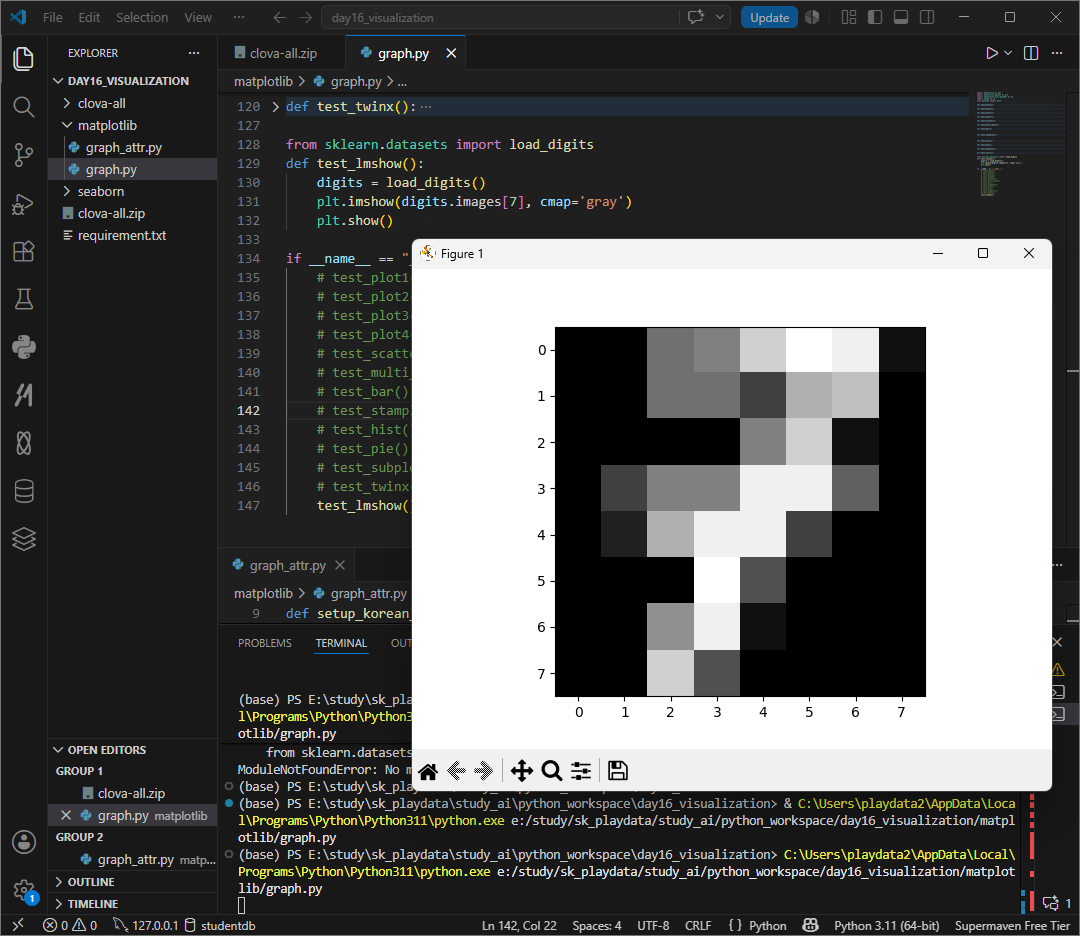Run Python file with play button
This screenshot has width=1080, height=936.
991,53
